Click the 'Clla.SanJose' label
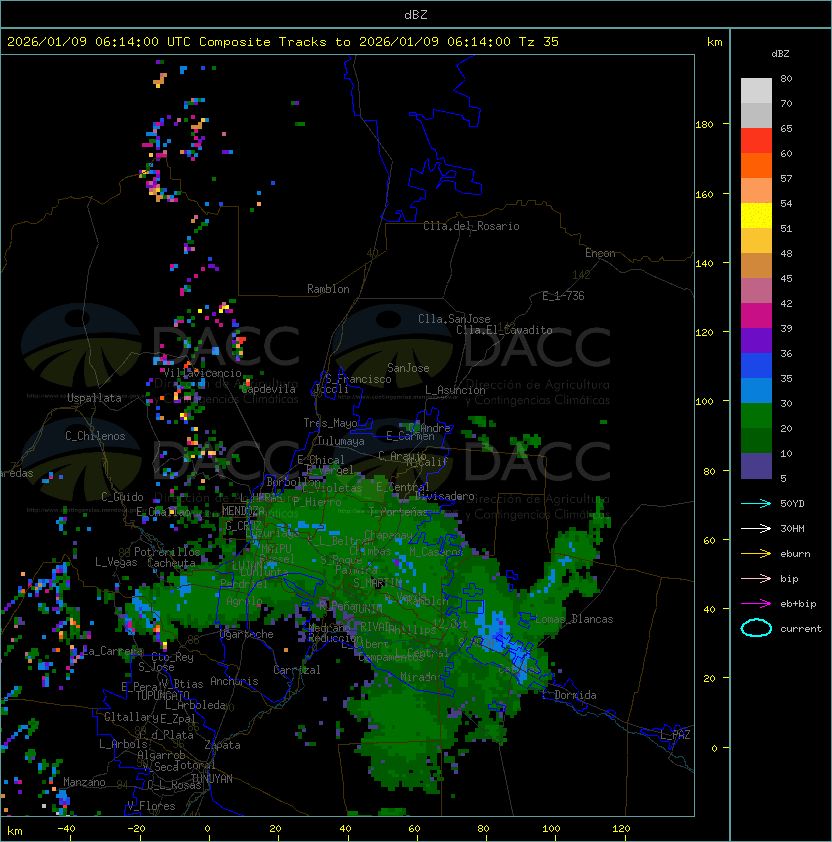The width and height of the screenshot is (832, 842). (454, 319)
